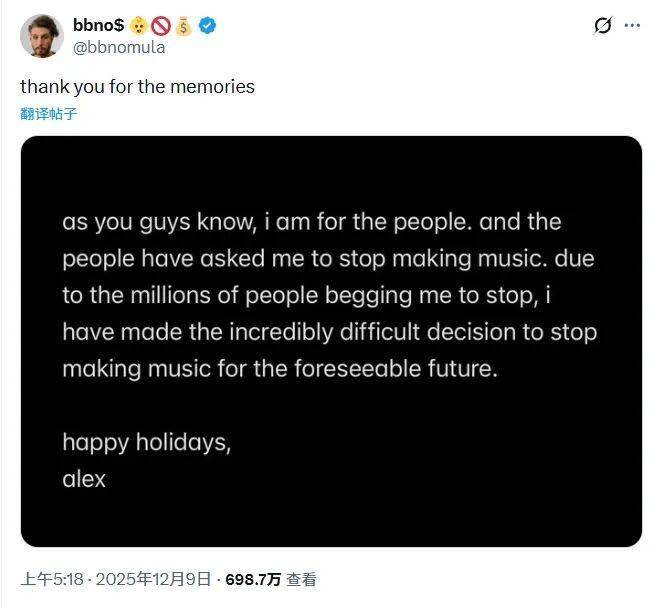Image resolution: width=657 pixels, height=607 pixels.
Task: Click the blue verified checkmark badge
Action: click(x=207, y=26)
